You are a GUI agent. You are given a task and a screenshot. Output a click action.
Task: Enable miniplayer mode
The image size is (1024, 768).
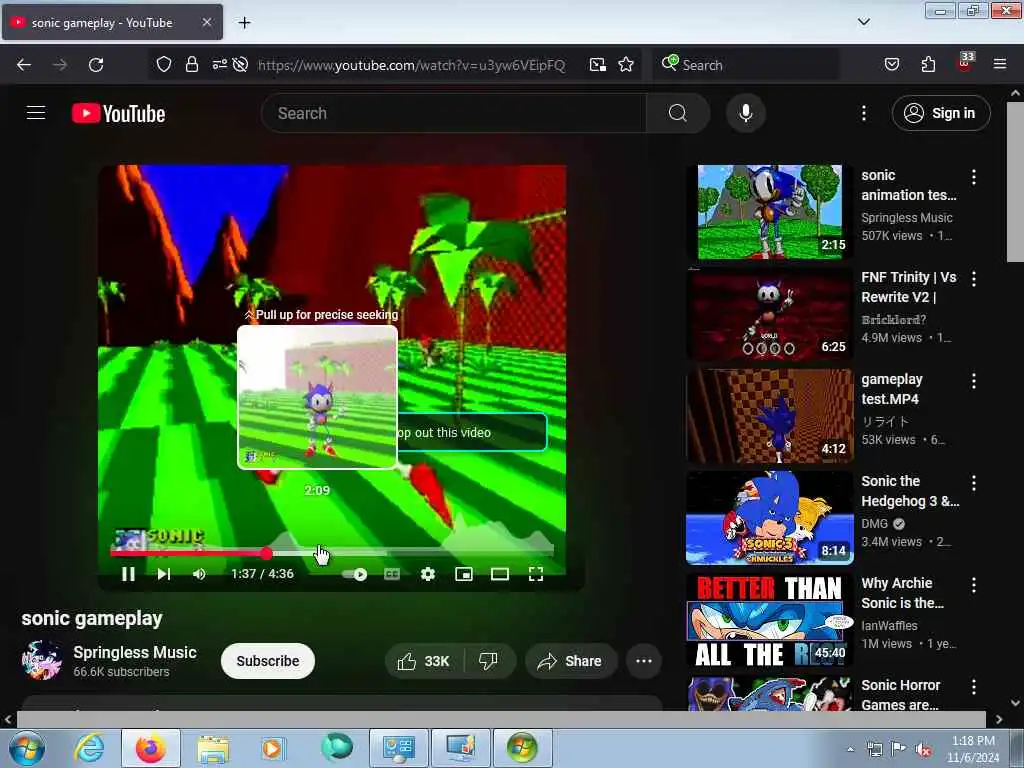pyautogui.click(x=464, y=574)
